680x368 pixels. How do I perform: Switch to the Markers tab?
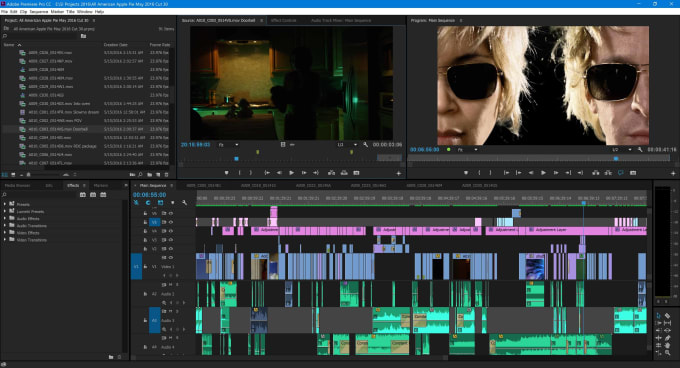tap(101, 186)
